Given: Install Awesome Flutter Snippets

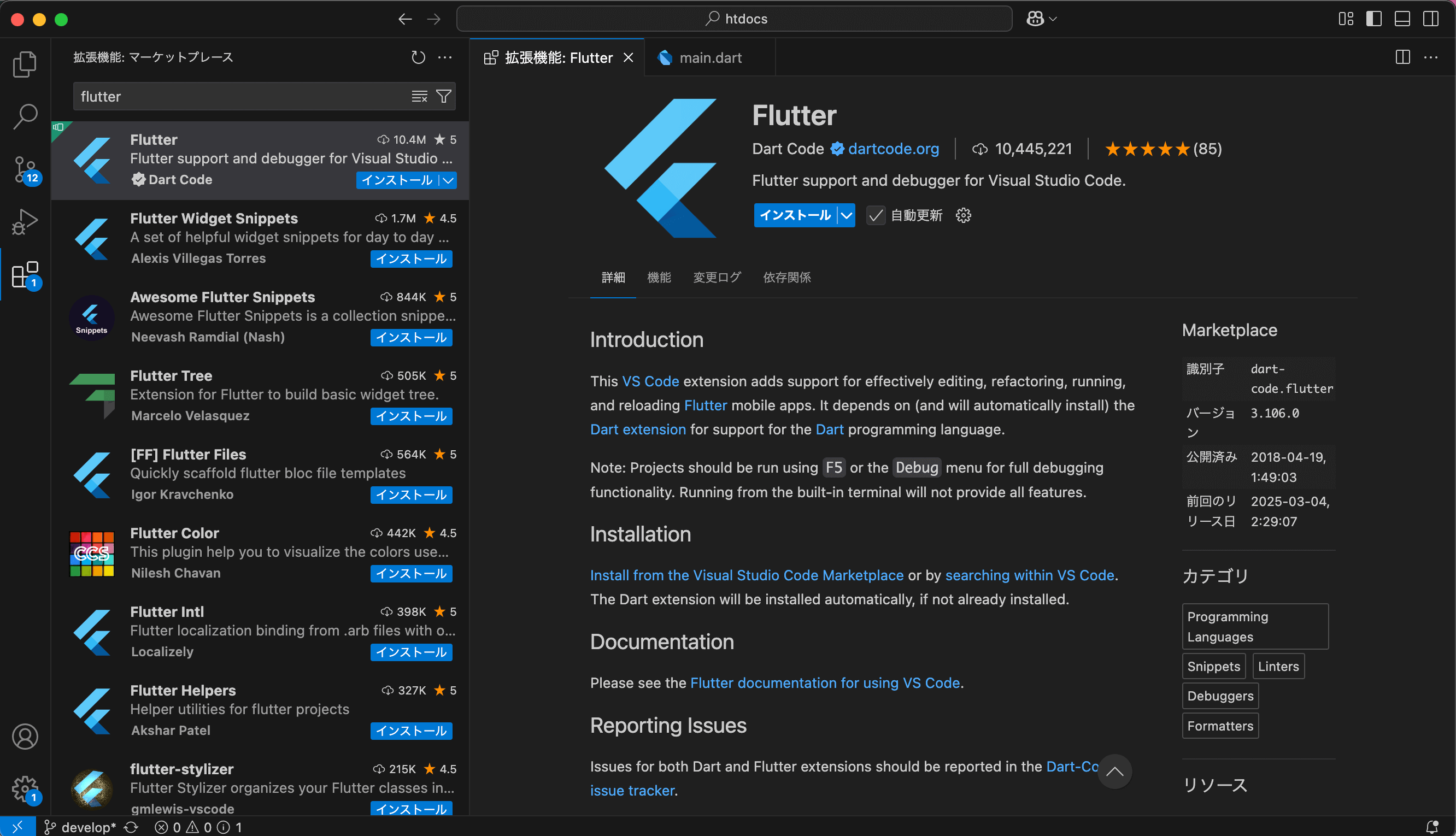Looking at the screenshot, I should click(411, 338).
